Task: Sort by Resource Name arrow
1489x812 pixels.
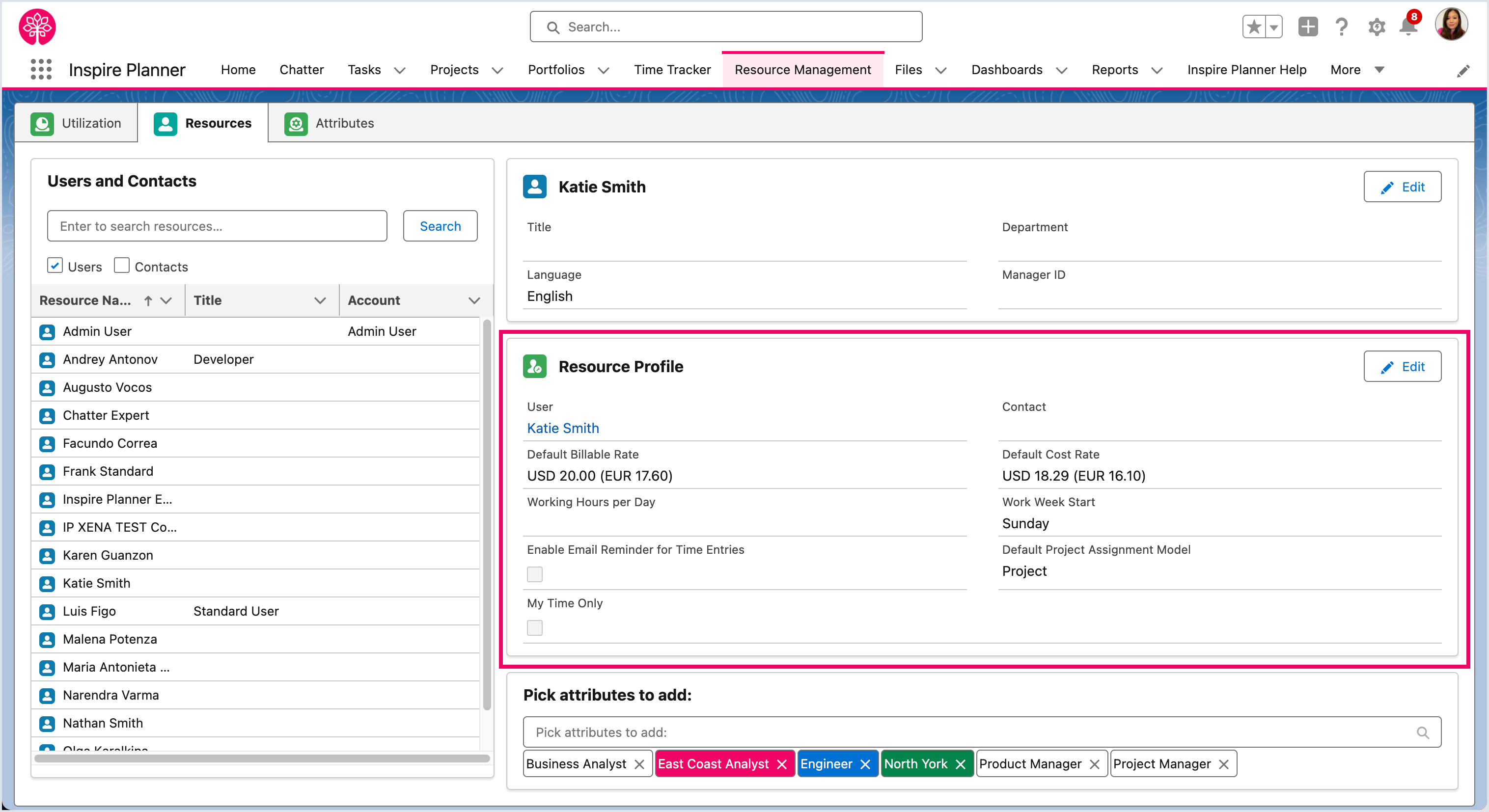Action: coord(148,300)
